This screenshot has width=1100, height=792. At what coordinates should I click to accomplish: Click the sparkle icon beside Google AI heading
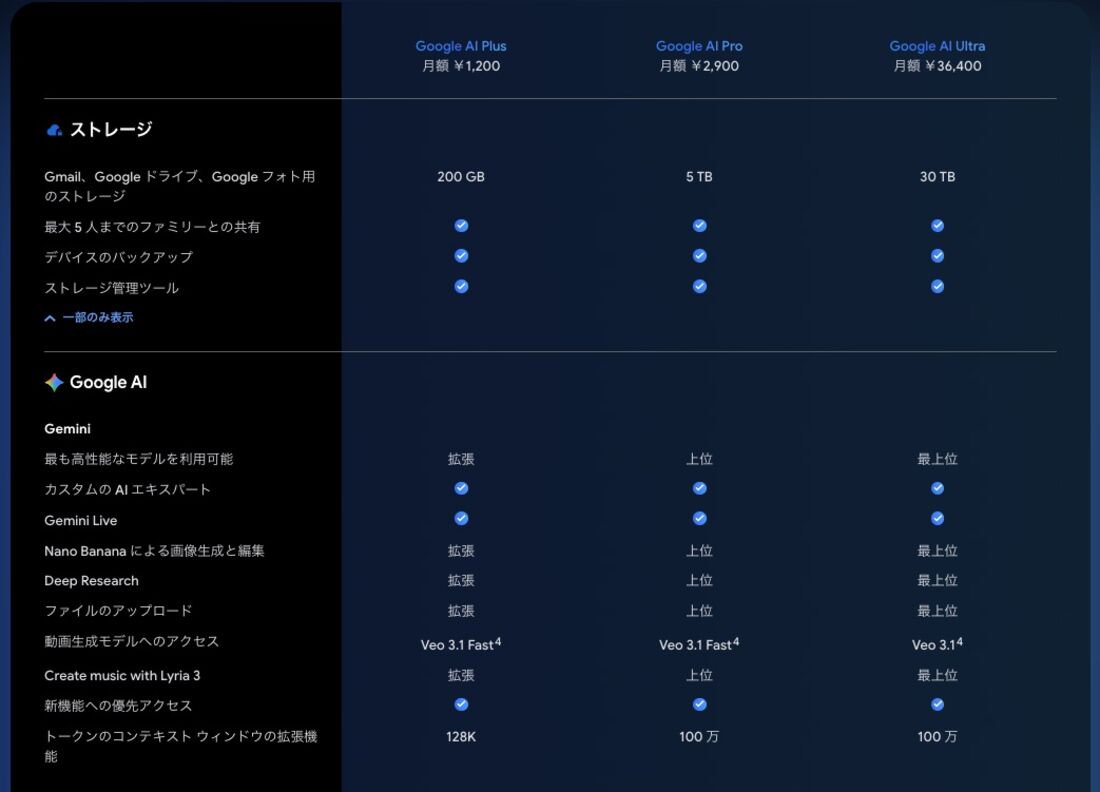[53, 381]
